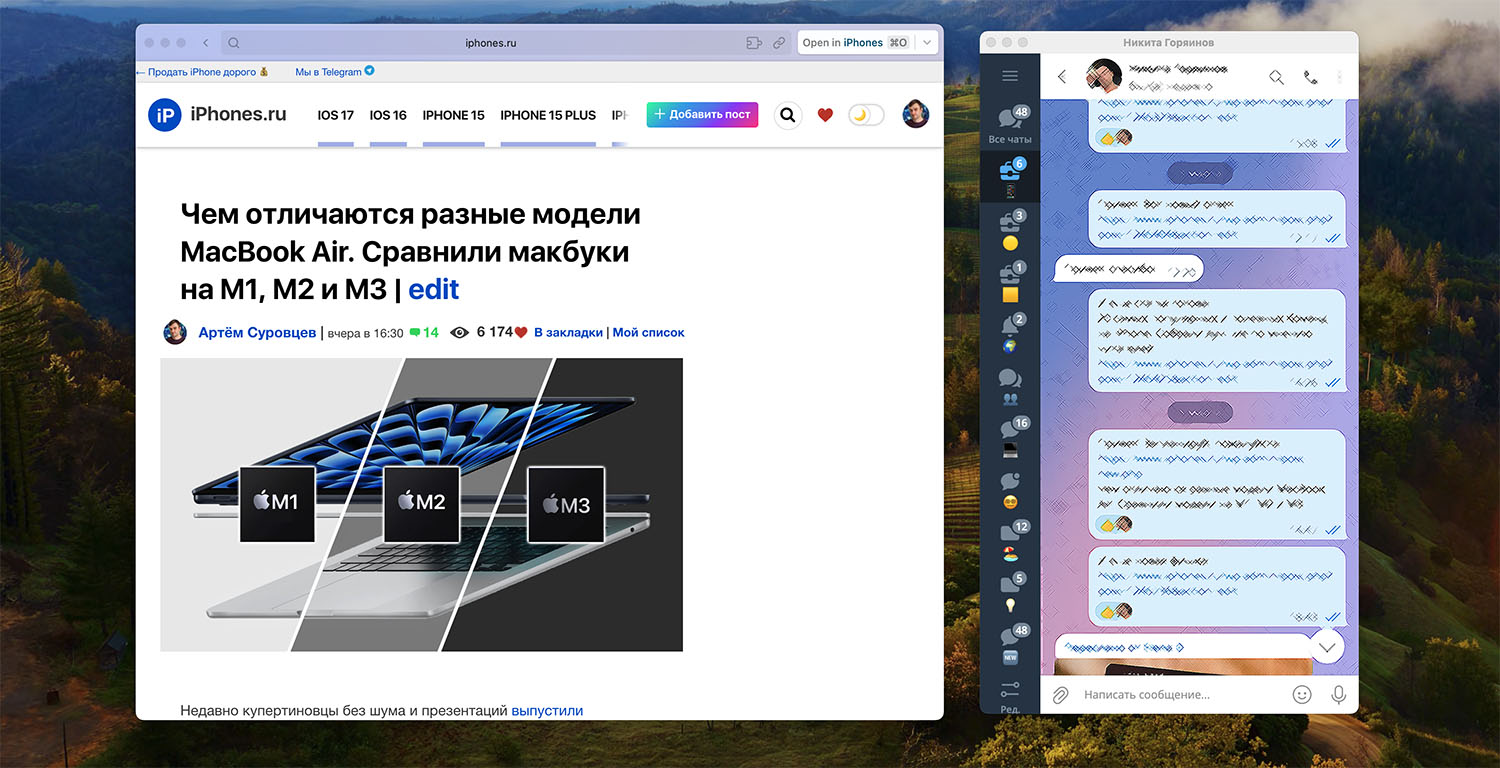Select Telegram folder with badge 12
Viewport: 1500px width, 768px height.
click(1010, 542)
